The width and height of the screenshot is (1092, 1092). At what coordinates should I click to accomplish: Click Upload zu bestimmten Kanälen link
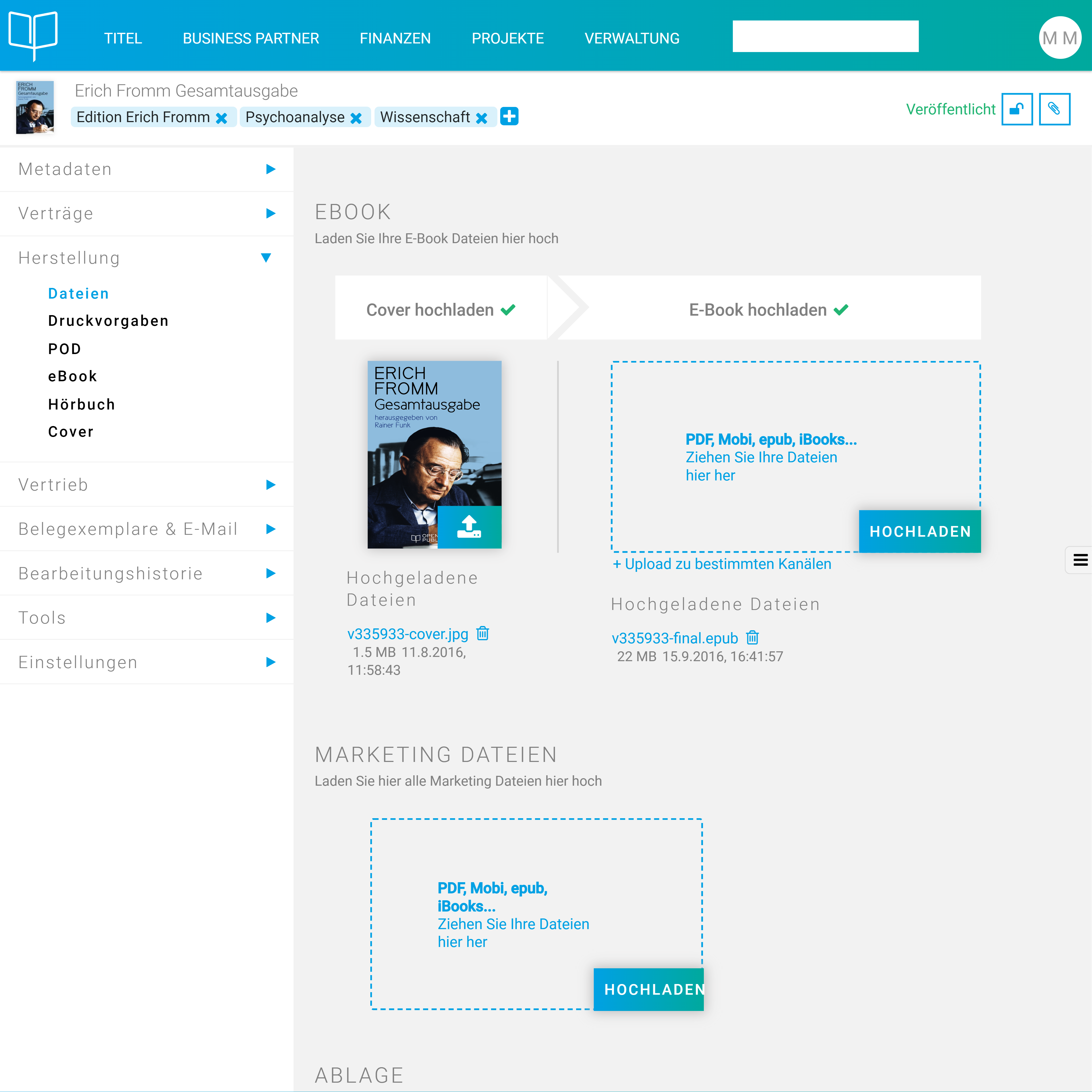tap(721, 564)
